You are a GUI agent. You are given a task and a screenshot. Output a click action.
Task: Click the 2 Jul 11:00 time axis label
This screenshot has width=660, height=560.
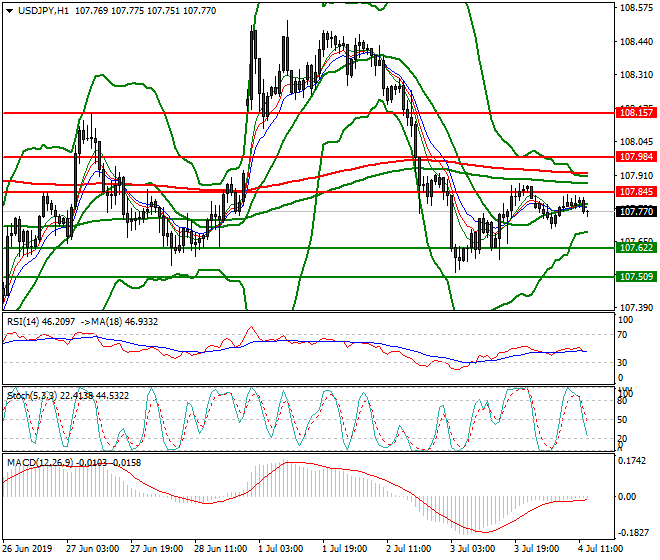point(409,549)
